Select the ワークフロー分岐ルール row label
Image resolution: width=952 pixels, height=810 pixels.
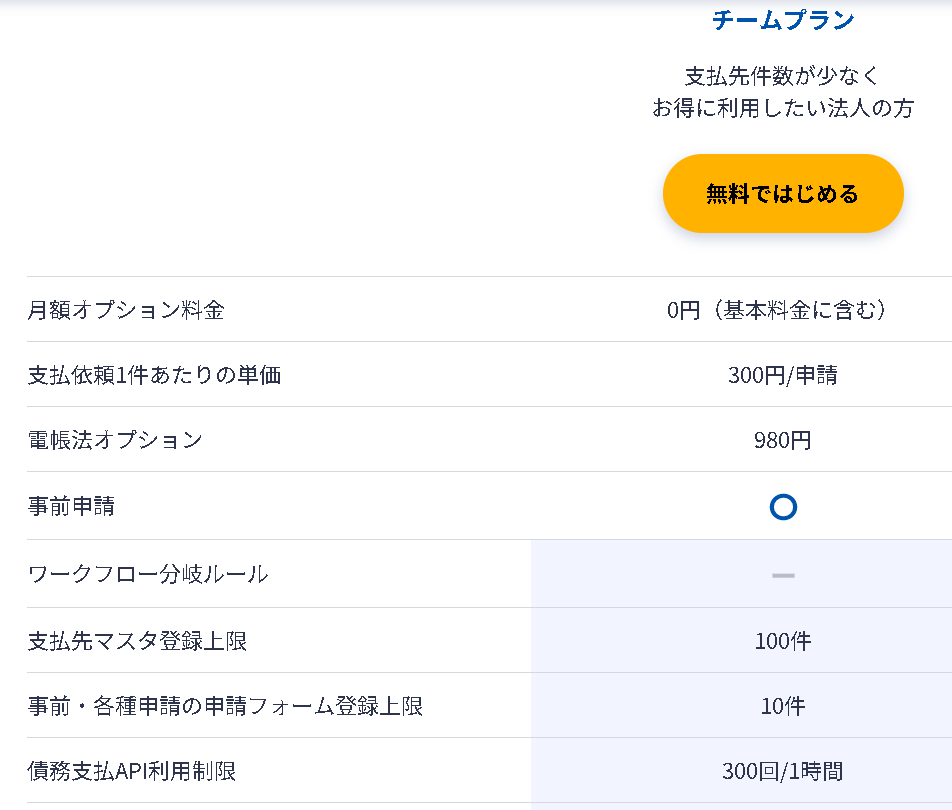pos(148,574)
